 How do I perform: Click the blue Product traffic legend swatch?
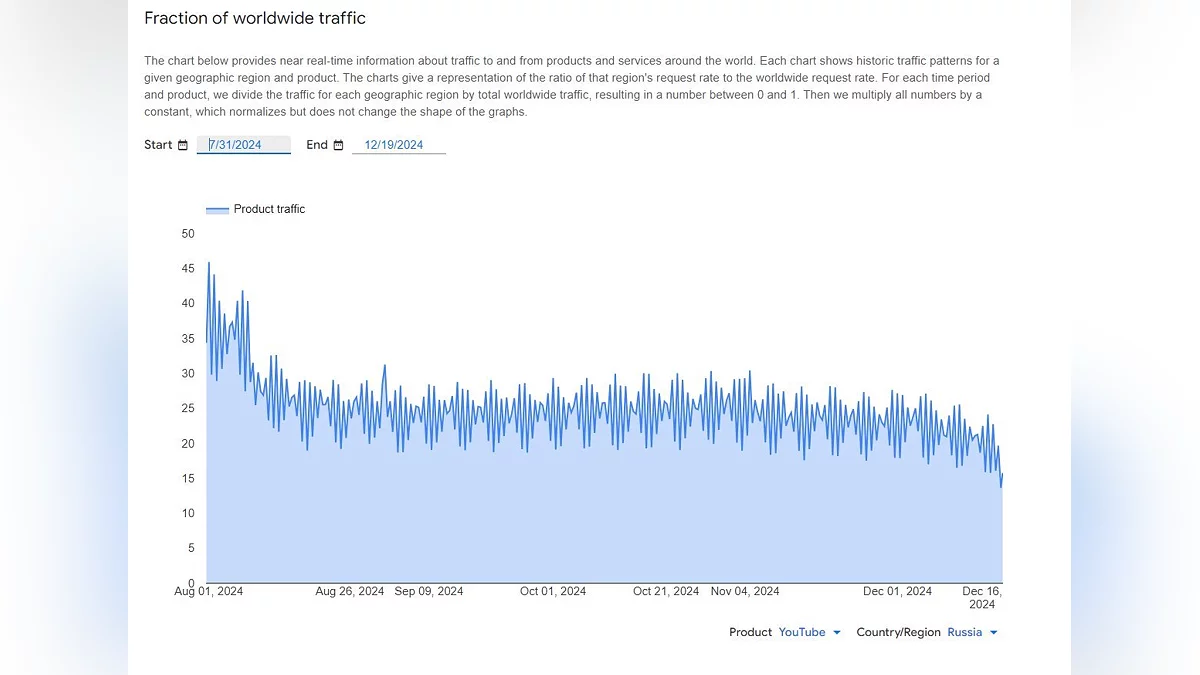pyautogui.click(x=217, y=210)
